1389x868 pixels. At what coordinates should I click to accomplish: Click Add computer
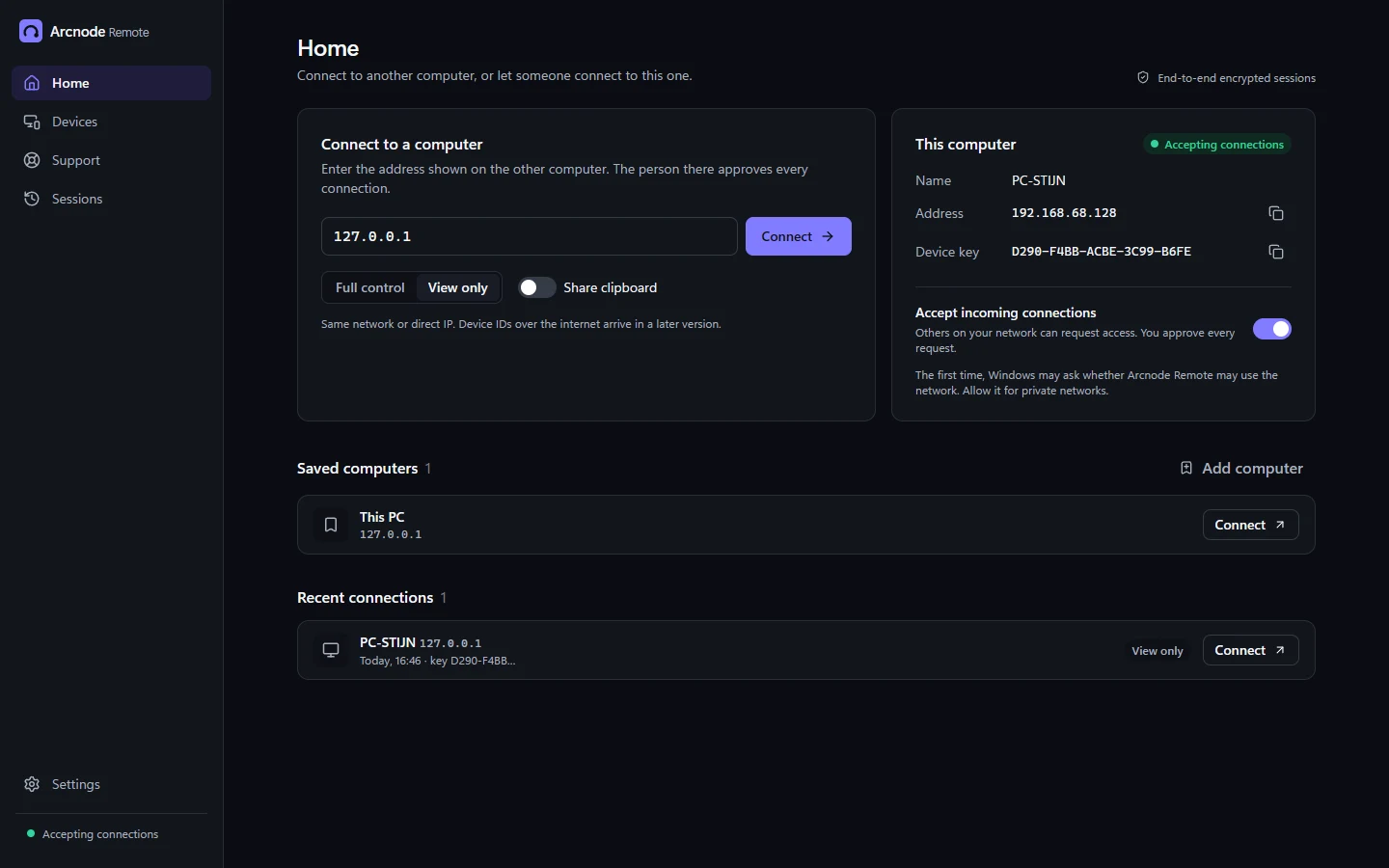coord(1240,468)
